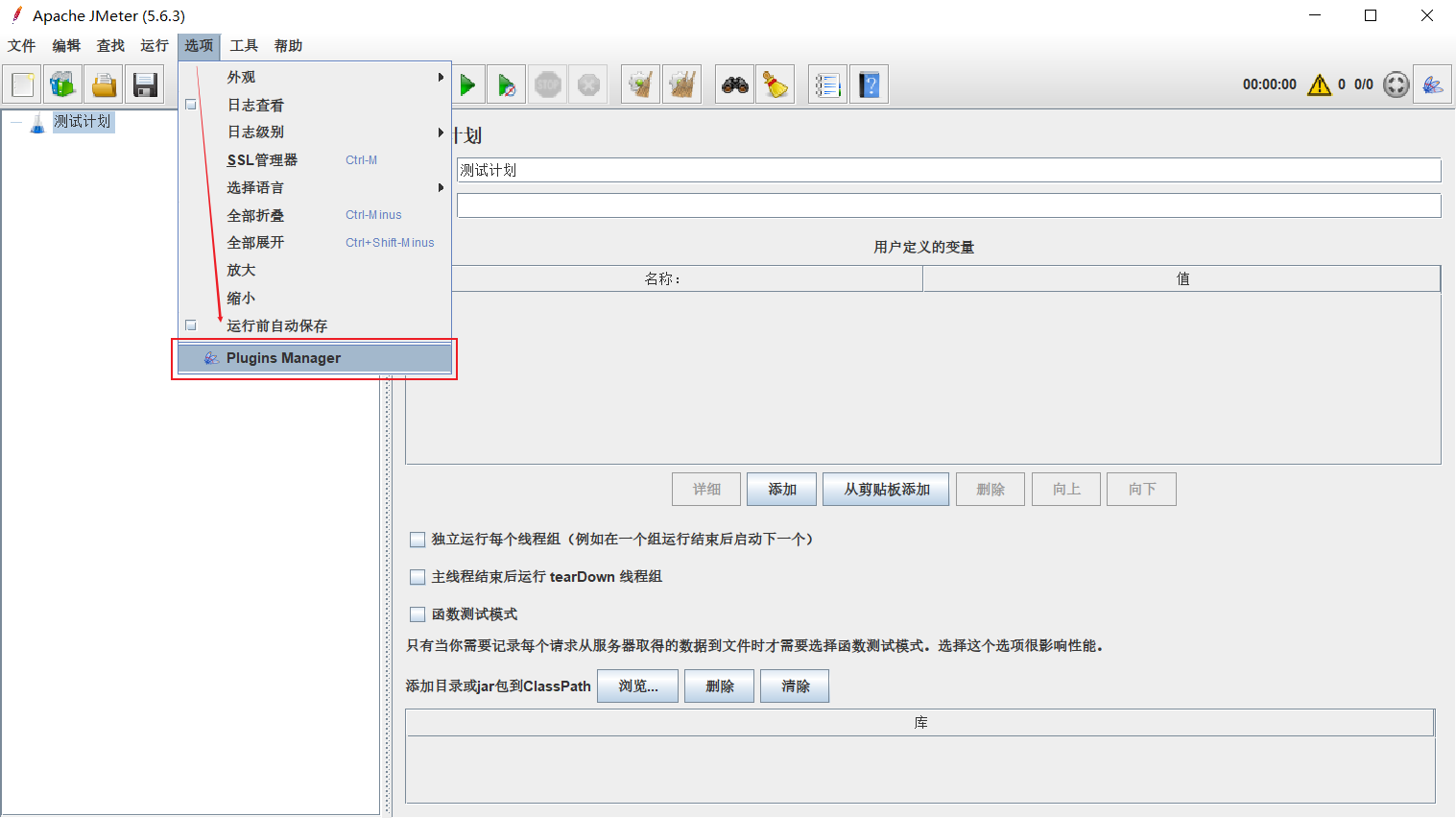Enable 函数测试模式 checkbox

(418, 614)
